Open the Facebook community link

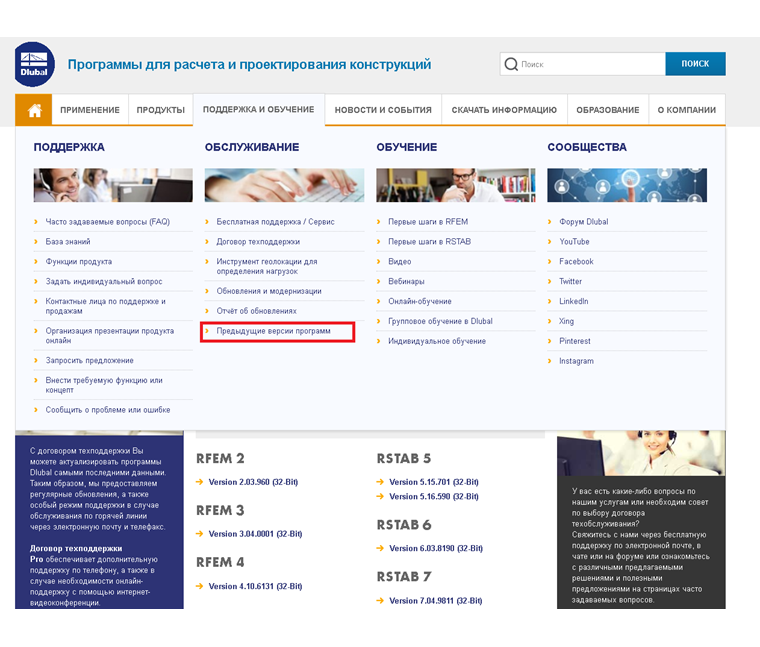(576, 262)
